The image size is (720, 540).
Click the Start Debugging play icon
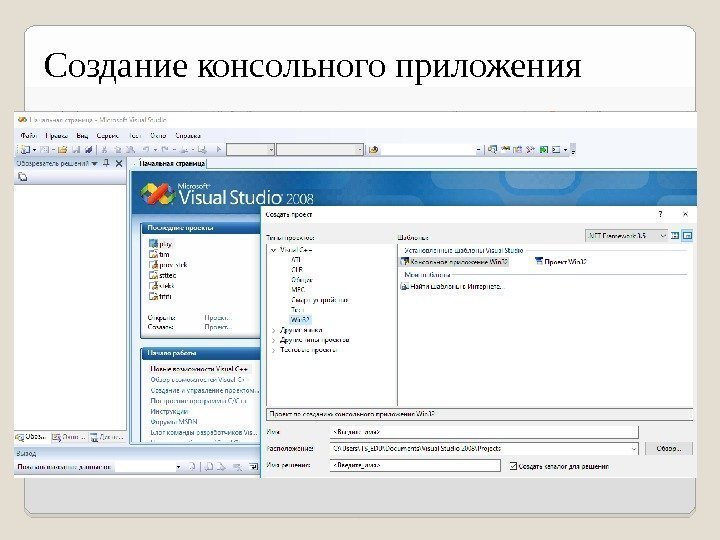pyautogui.click(x=219, y=150)
